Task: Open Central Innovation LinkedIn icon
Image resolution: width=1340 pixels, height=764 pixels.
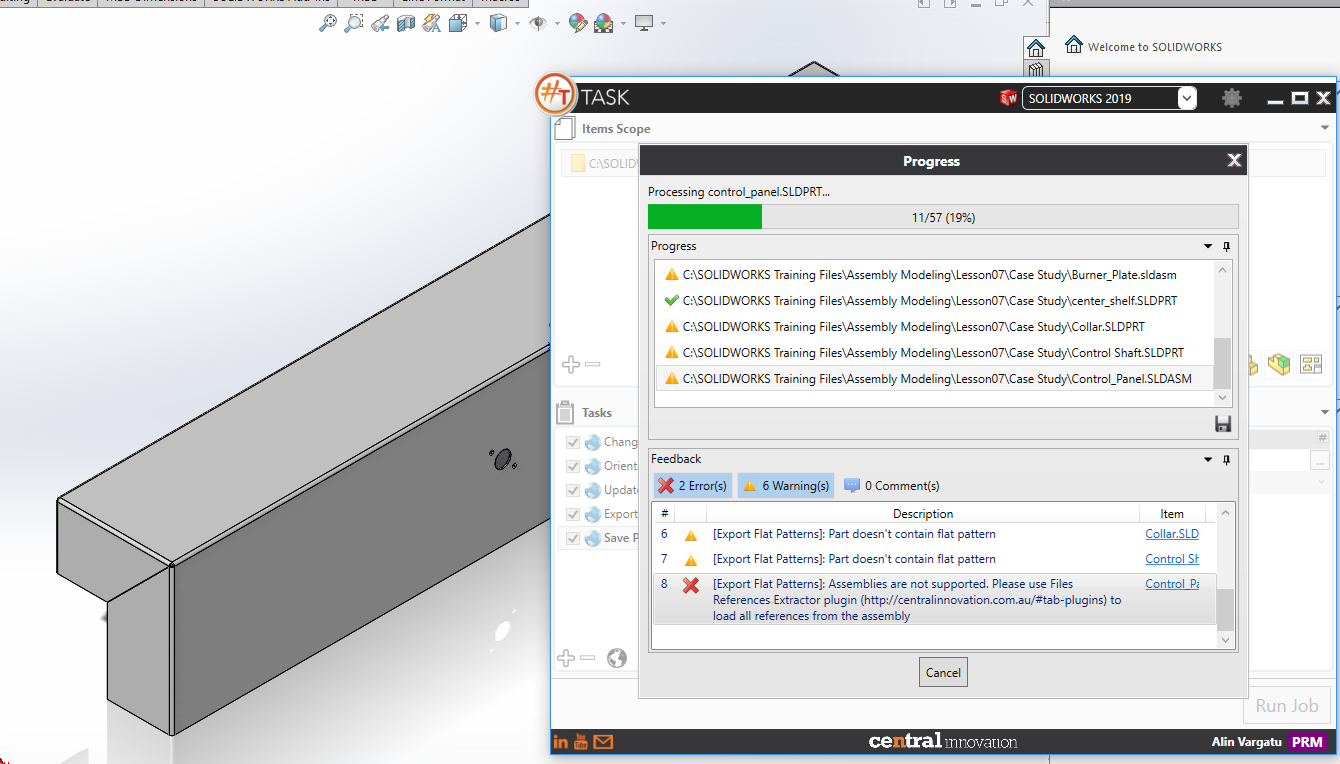Action: click(560, 742)
